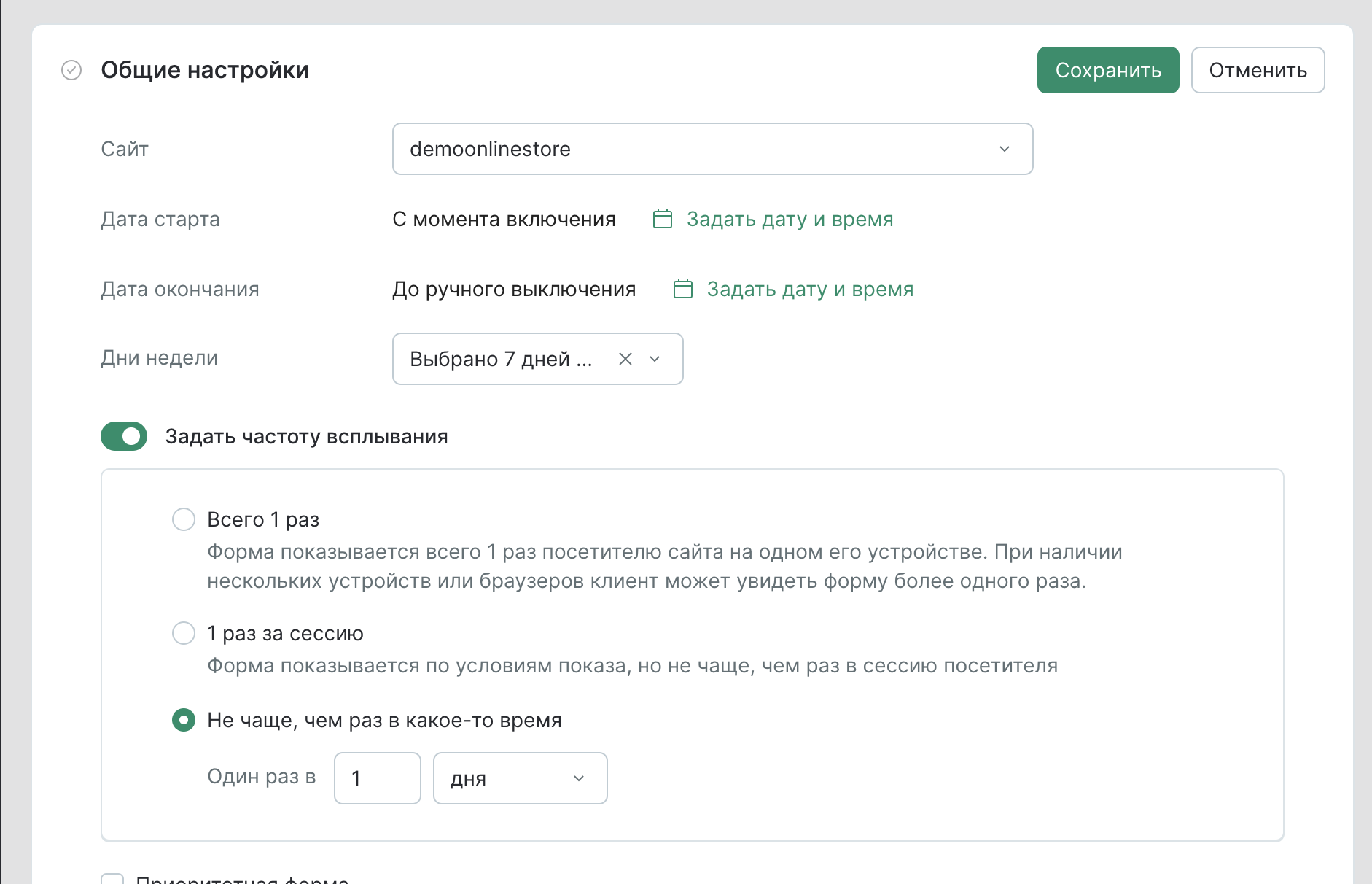Viewport: 1372px width, 884px height.
Task: Click the Сохранить button
Action: point(1108,70)
